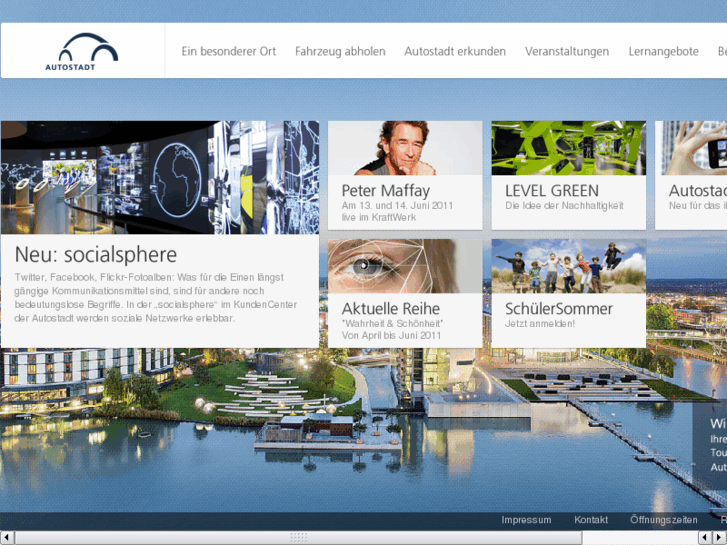Image resolution: width=727 pixels, height=545 pixels.
Task: Click the Autostadt logo
Action: 82,51
